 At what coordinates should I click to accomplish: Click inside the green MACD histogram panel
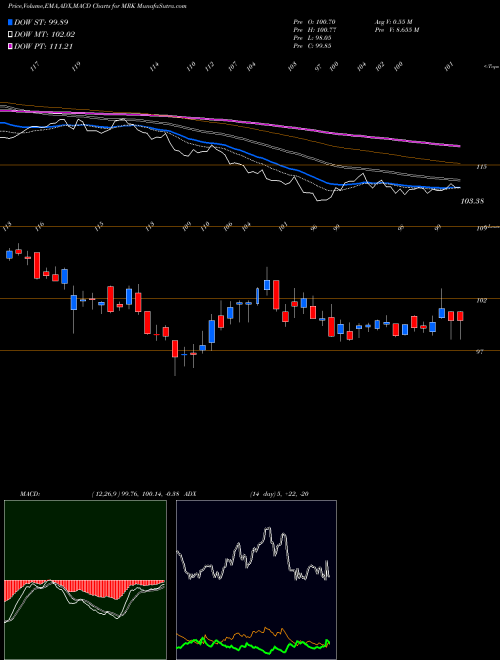click(85, 580)
